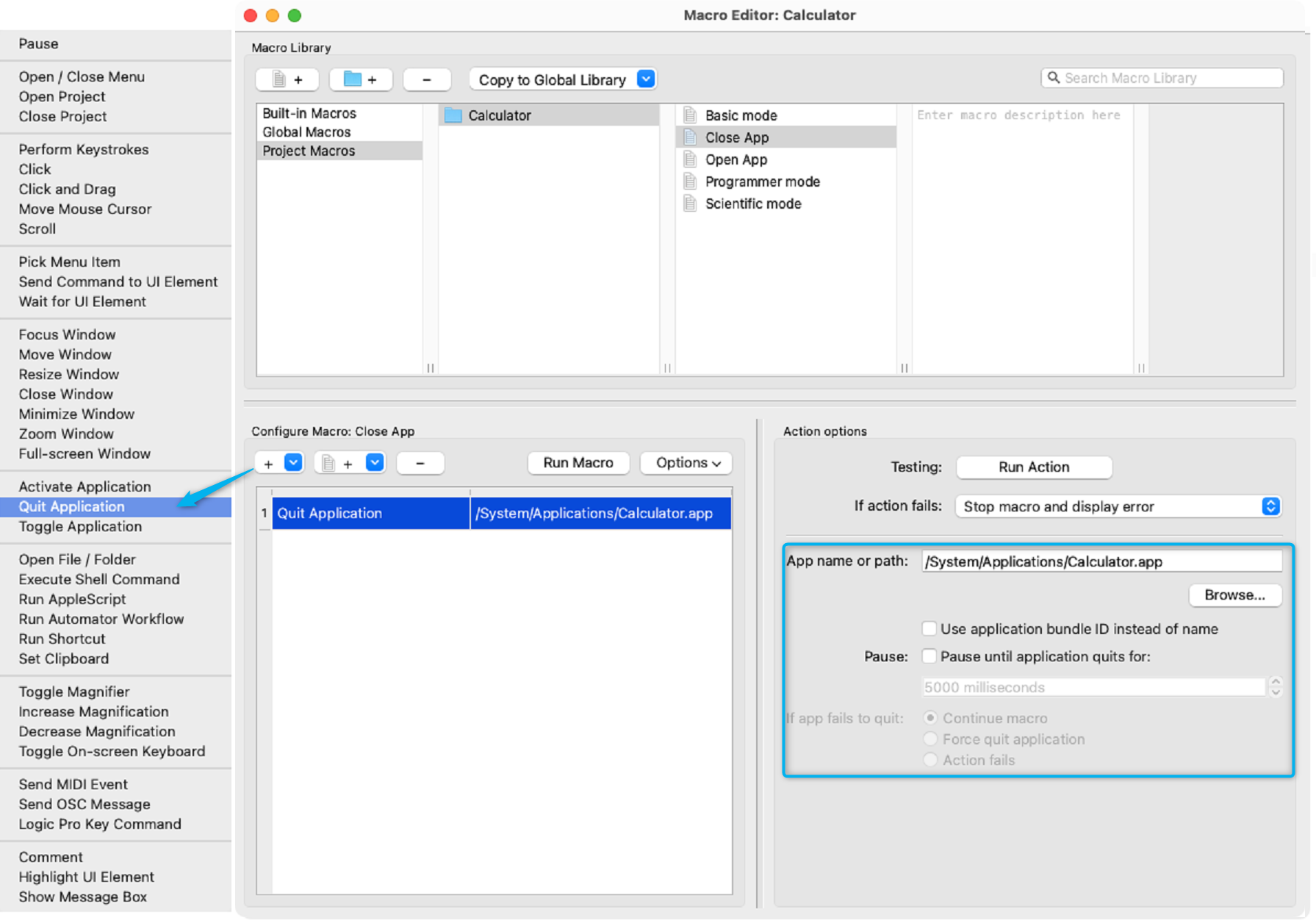Click the new folder plus button
Image resolution: width=1316 pixels, height=920 pixels.
point(361,79)
